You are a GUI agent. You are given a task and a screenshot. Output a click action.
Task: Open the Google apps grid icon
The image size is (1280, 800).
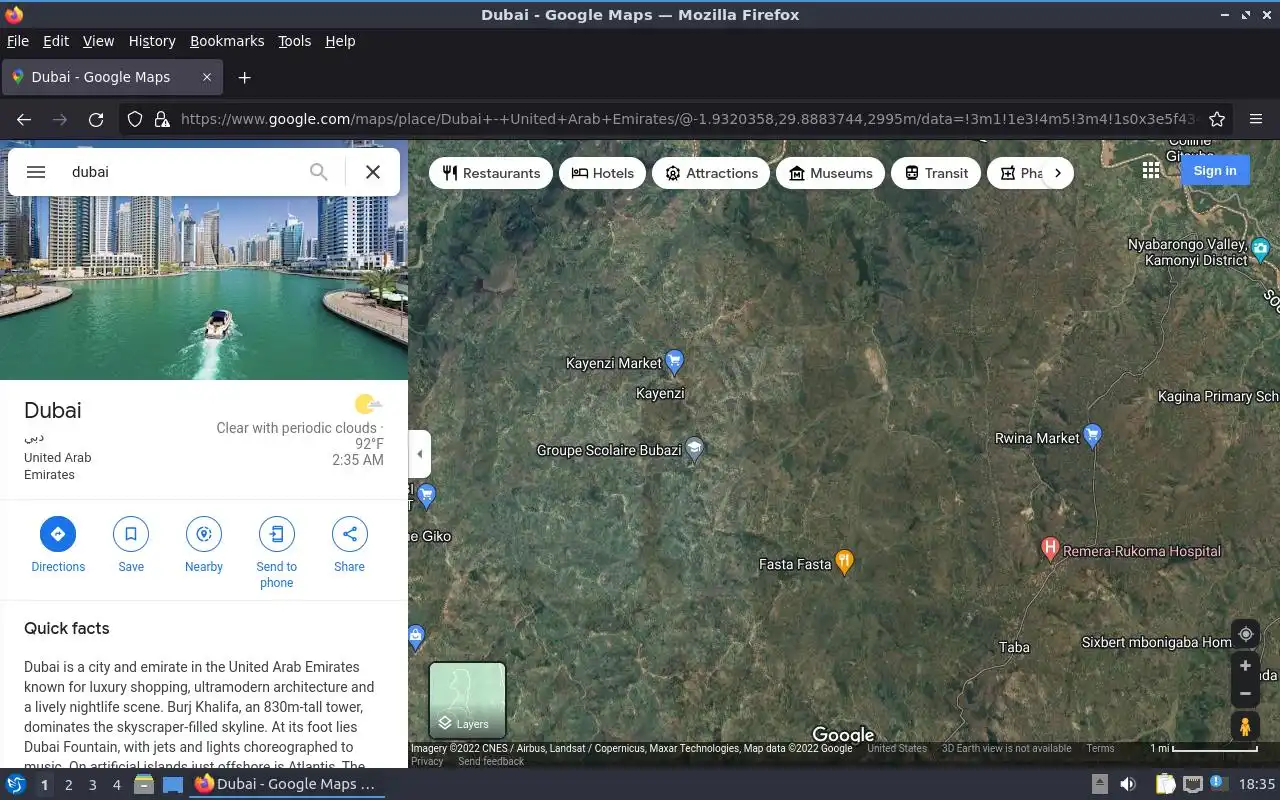[1151, 171]
